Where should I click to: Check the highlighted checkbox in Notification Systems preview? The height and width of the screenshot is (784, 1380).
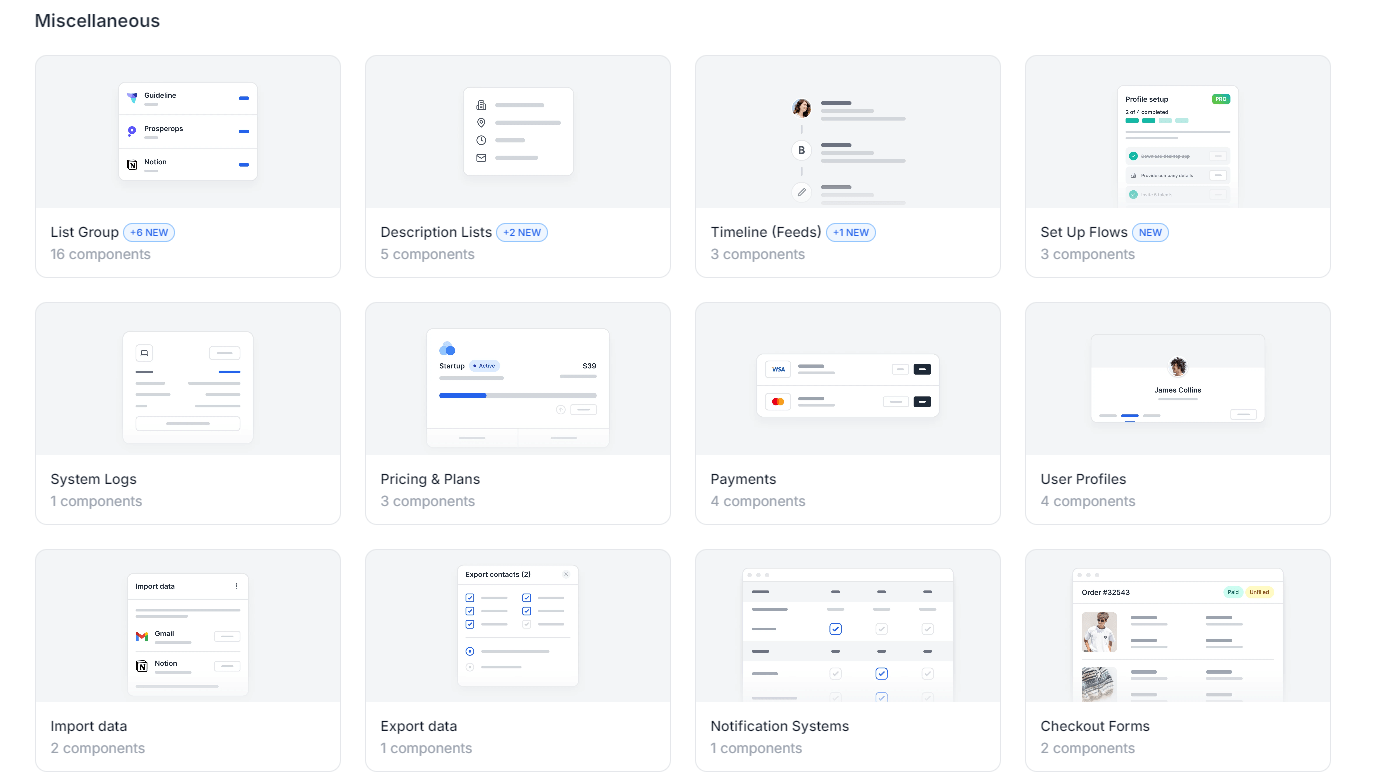click(835, 629)
